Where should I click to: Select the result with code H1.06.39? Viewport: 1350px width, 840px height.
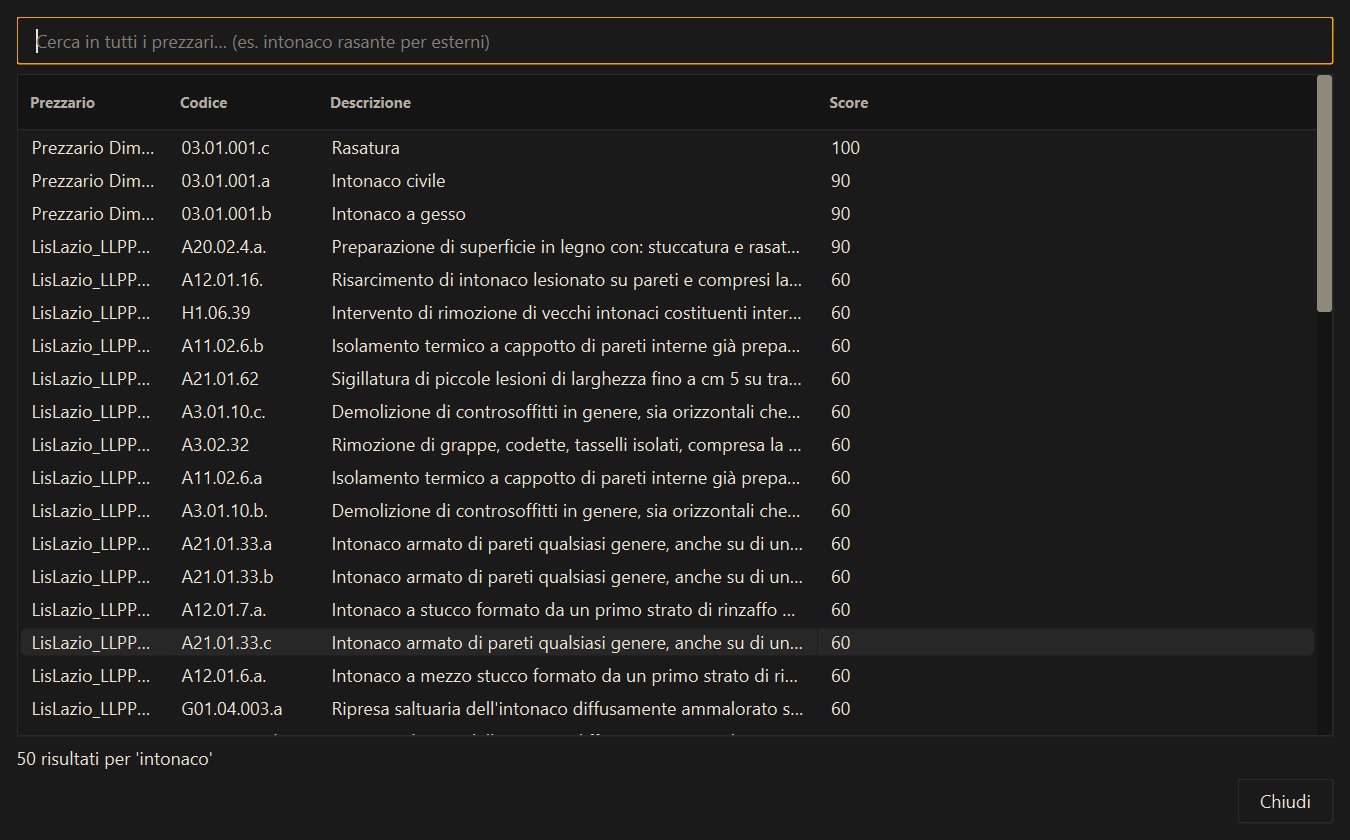click(x=667, y=313)
